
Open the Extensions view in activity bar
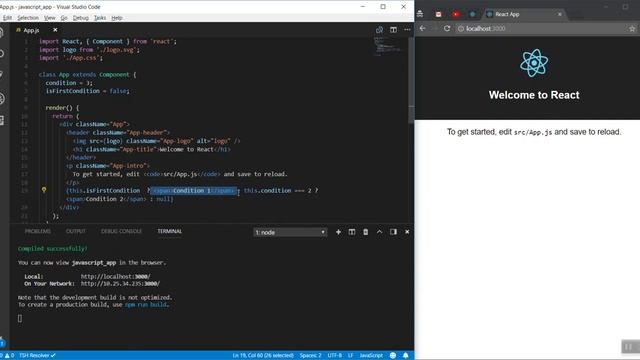2,120
